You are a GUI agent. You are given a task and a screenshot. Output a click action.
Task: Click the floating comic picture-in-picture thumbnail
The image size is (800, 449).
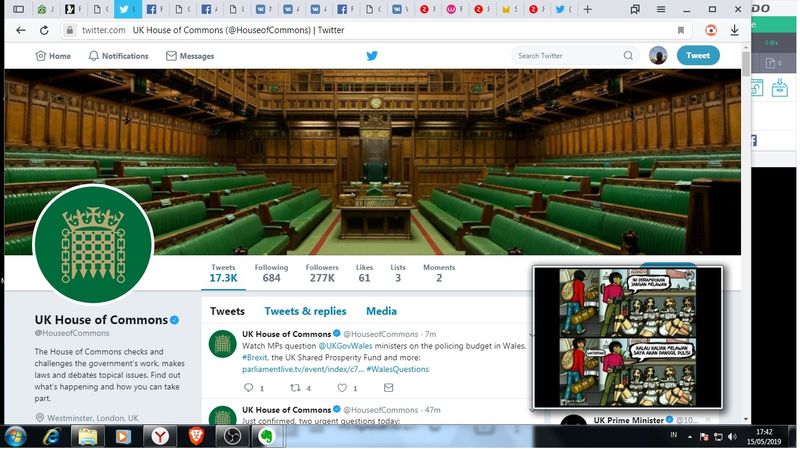(628, 337)
